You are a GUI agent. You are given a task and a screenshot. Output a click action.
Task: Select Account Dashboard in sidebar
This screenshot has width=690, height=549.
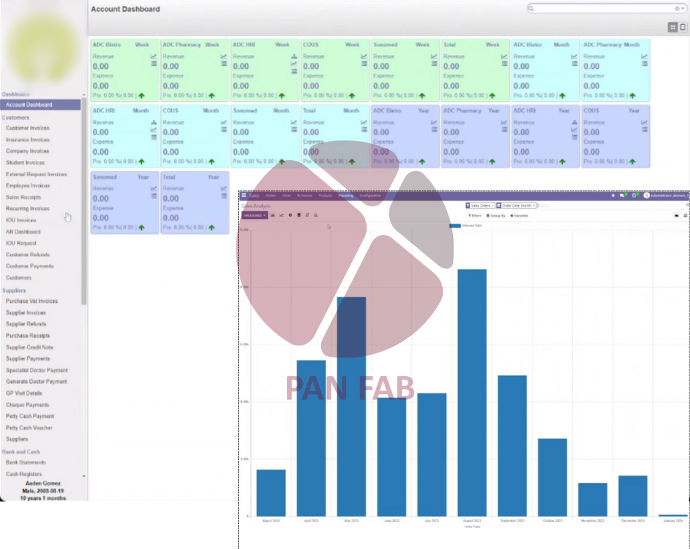point(40,105)
